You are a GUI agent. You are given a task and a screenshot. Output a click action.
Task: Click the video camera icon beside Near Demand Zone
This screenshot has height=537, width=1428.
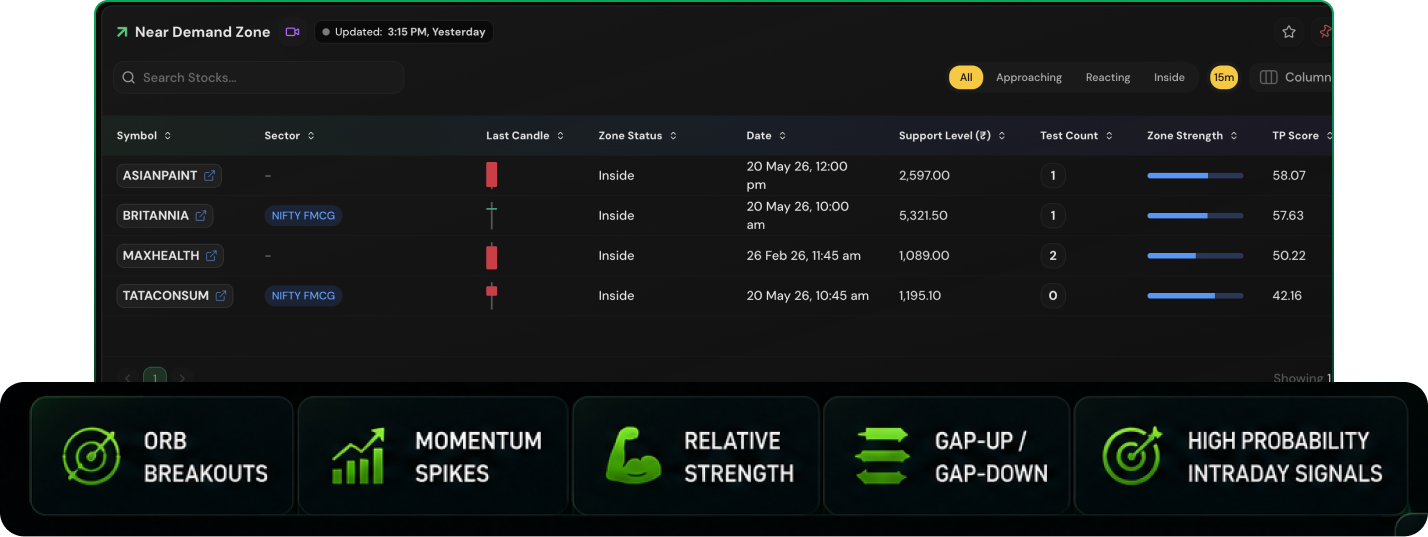click(x=292, y=32)
